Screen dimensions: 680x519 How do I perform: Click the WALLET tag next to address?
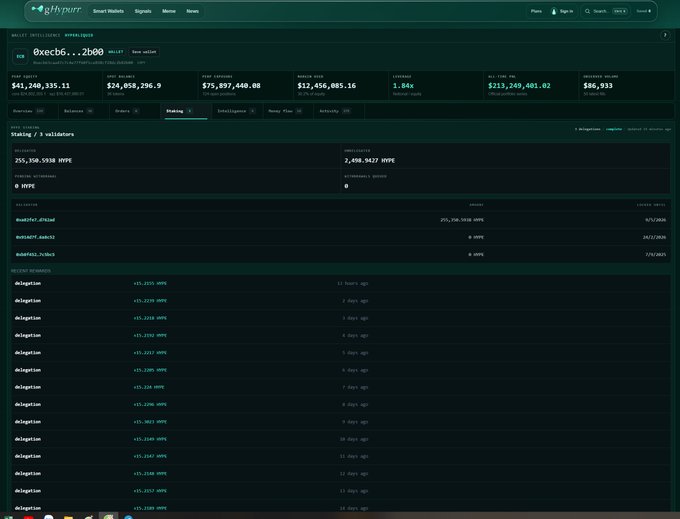click(x=115, y=52)
